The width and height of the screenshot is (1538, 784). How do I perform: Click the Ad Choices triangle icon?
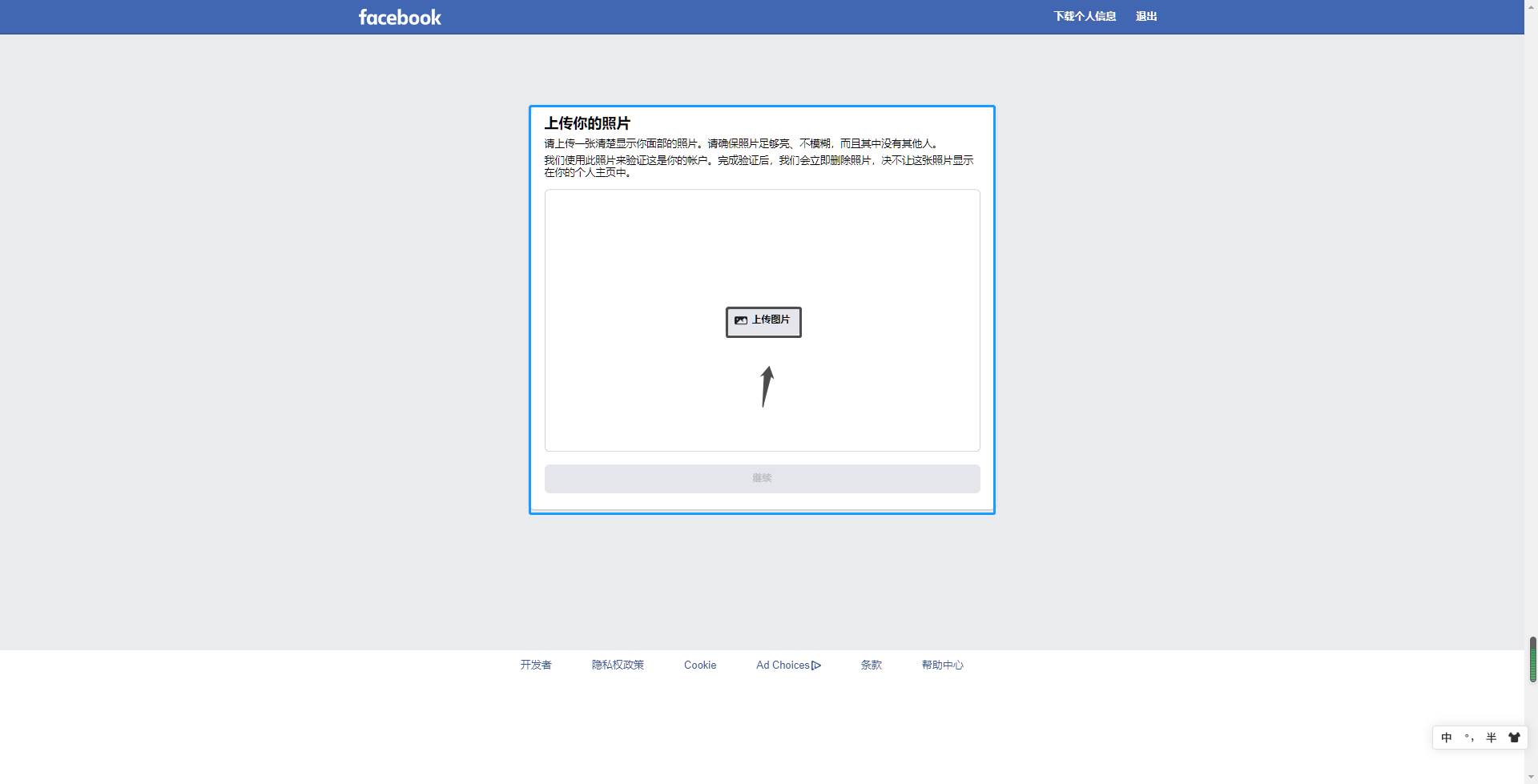point(816,665)
